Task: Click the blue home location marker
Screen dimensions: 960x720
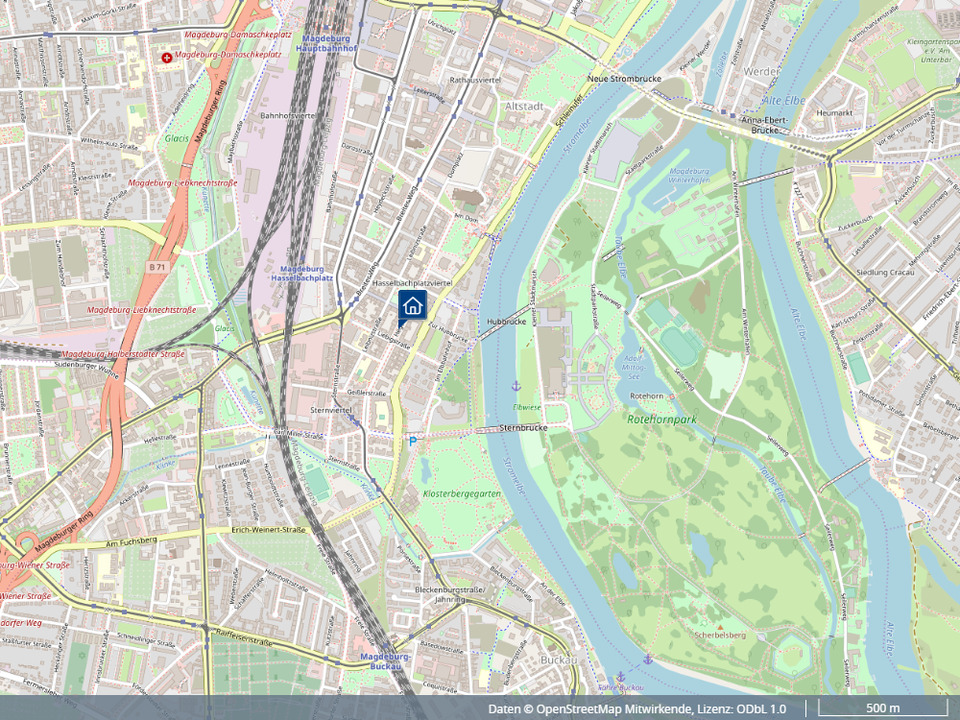Action: point(412,307)
